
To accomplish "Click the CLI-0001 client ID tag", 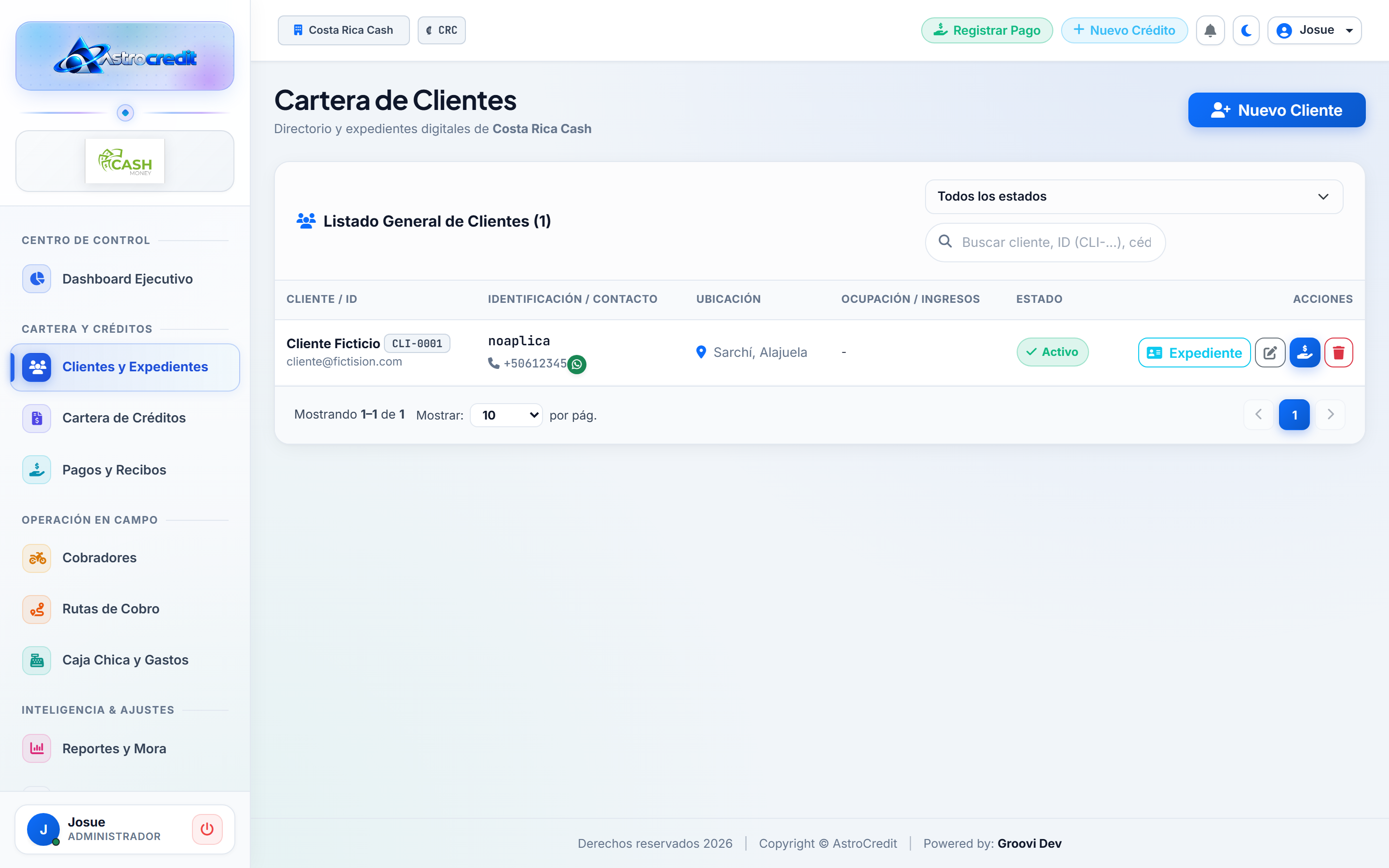I will [417, 343].
